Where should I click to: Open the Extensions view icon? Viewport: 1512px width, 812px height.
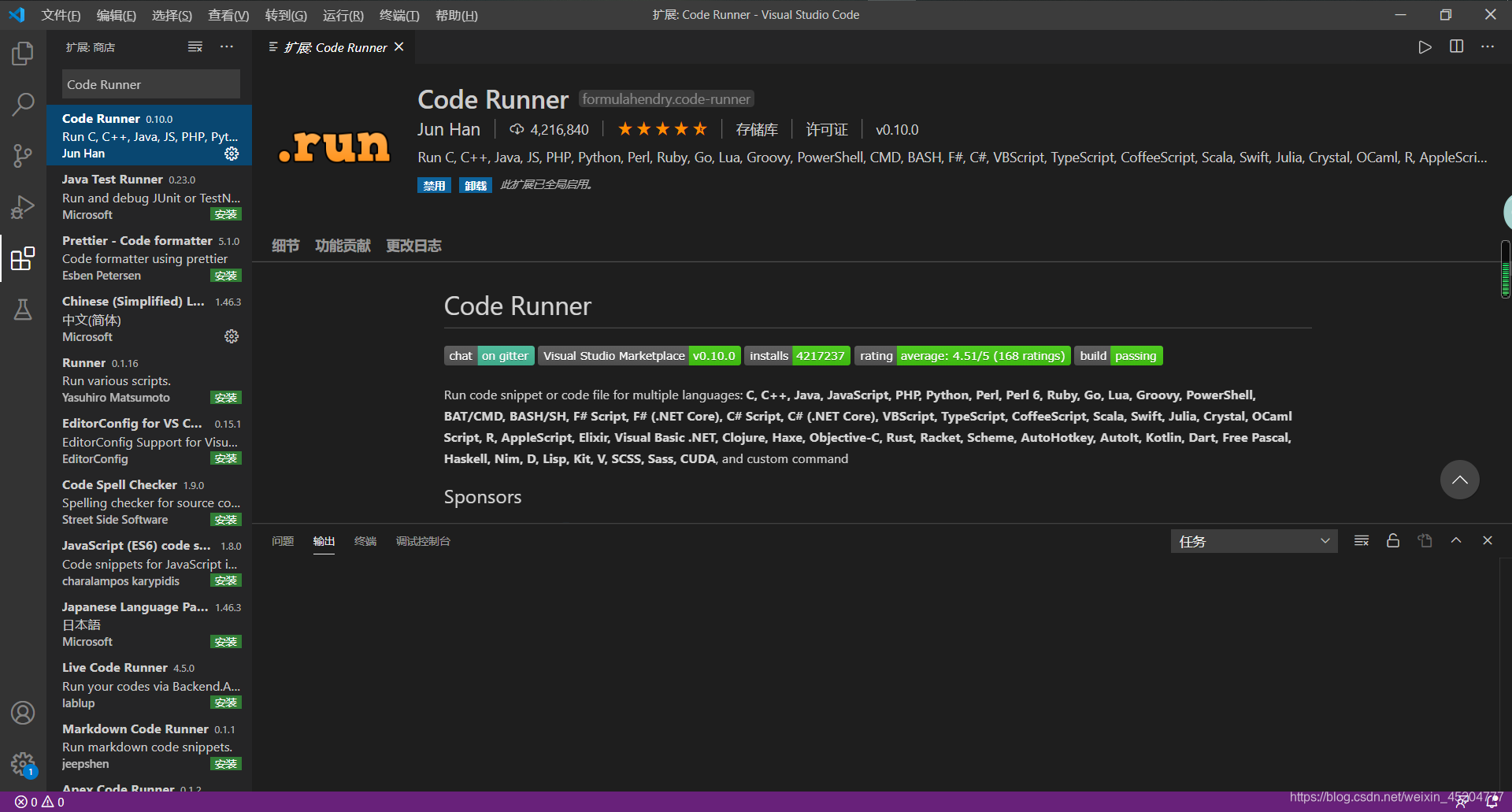(x=23, y=258)
